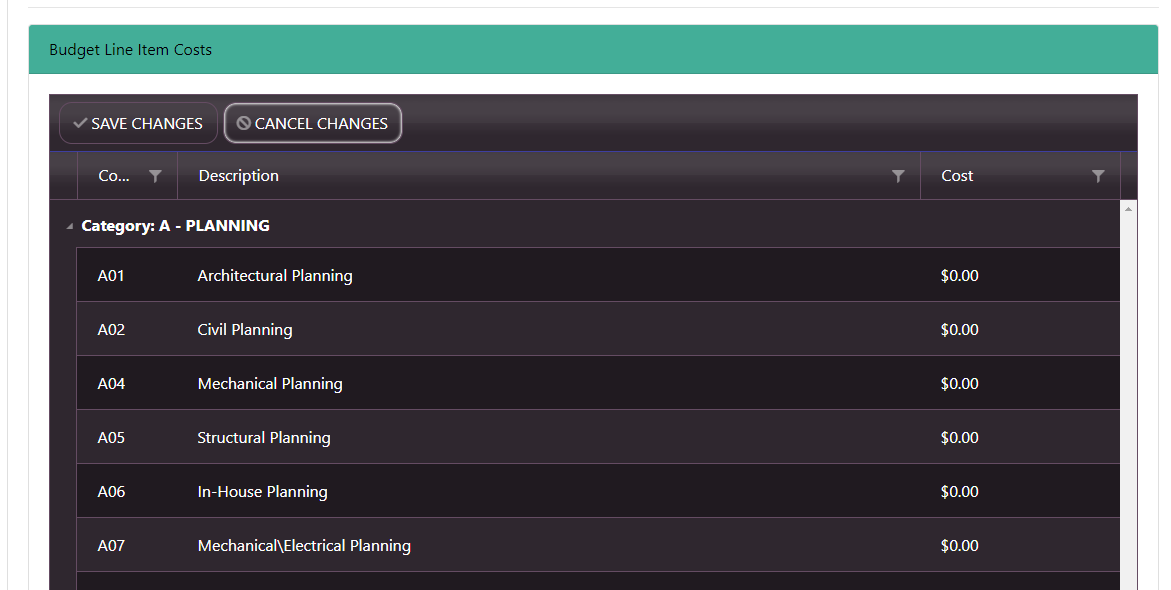Sort by the Co... column header
The height and width of the screenshot is (590, 1171).
tap(114, 176)
